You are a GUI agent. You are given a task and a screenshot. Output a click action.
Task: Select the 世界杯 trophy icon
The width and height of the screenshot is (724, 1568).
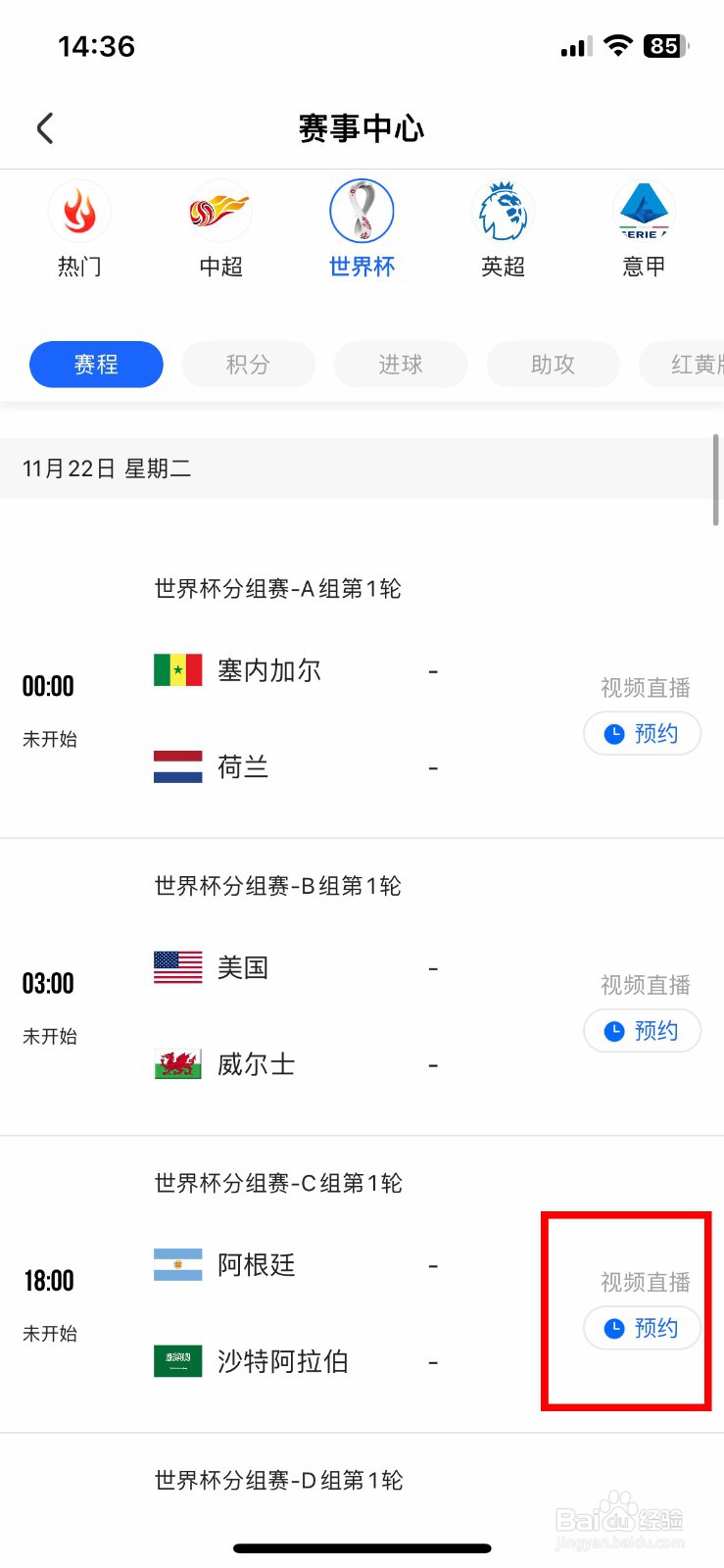pyautogui.click(x=362, y=211)
